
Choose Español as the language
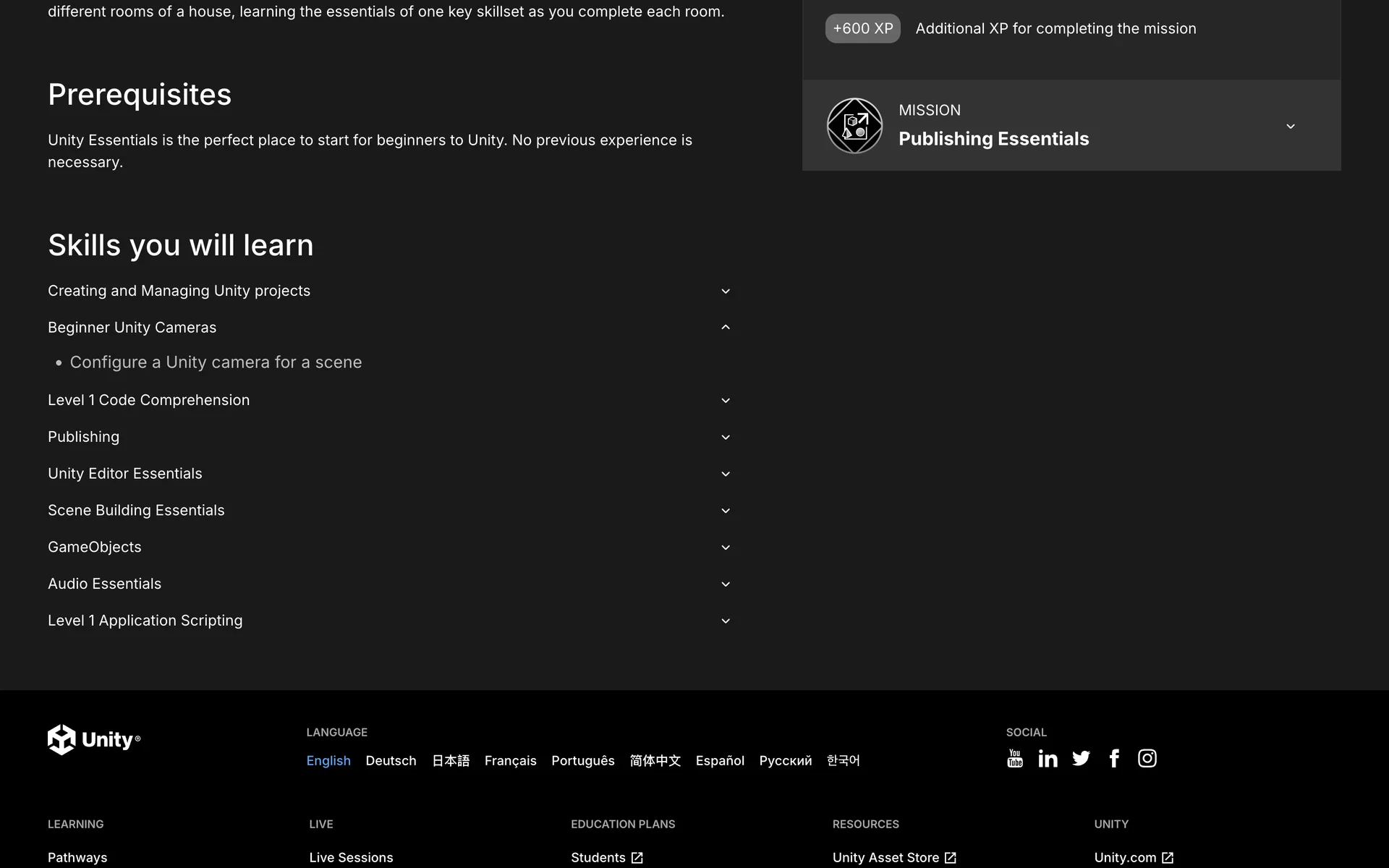point(719,761)
